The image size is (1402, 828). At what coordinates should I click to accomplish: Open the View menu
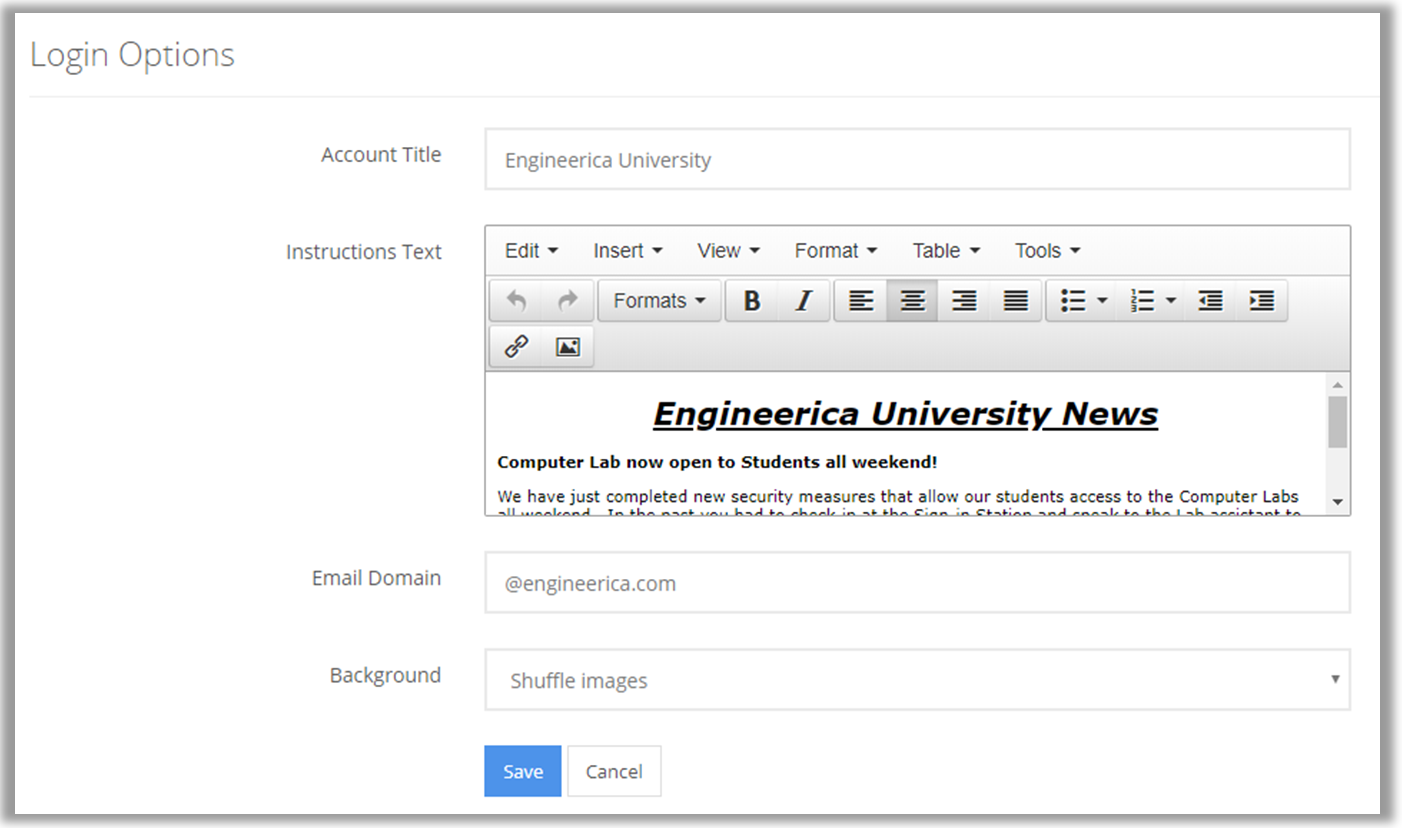coord(729,250)
